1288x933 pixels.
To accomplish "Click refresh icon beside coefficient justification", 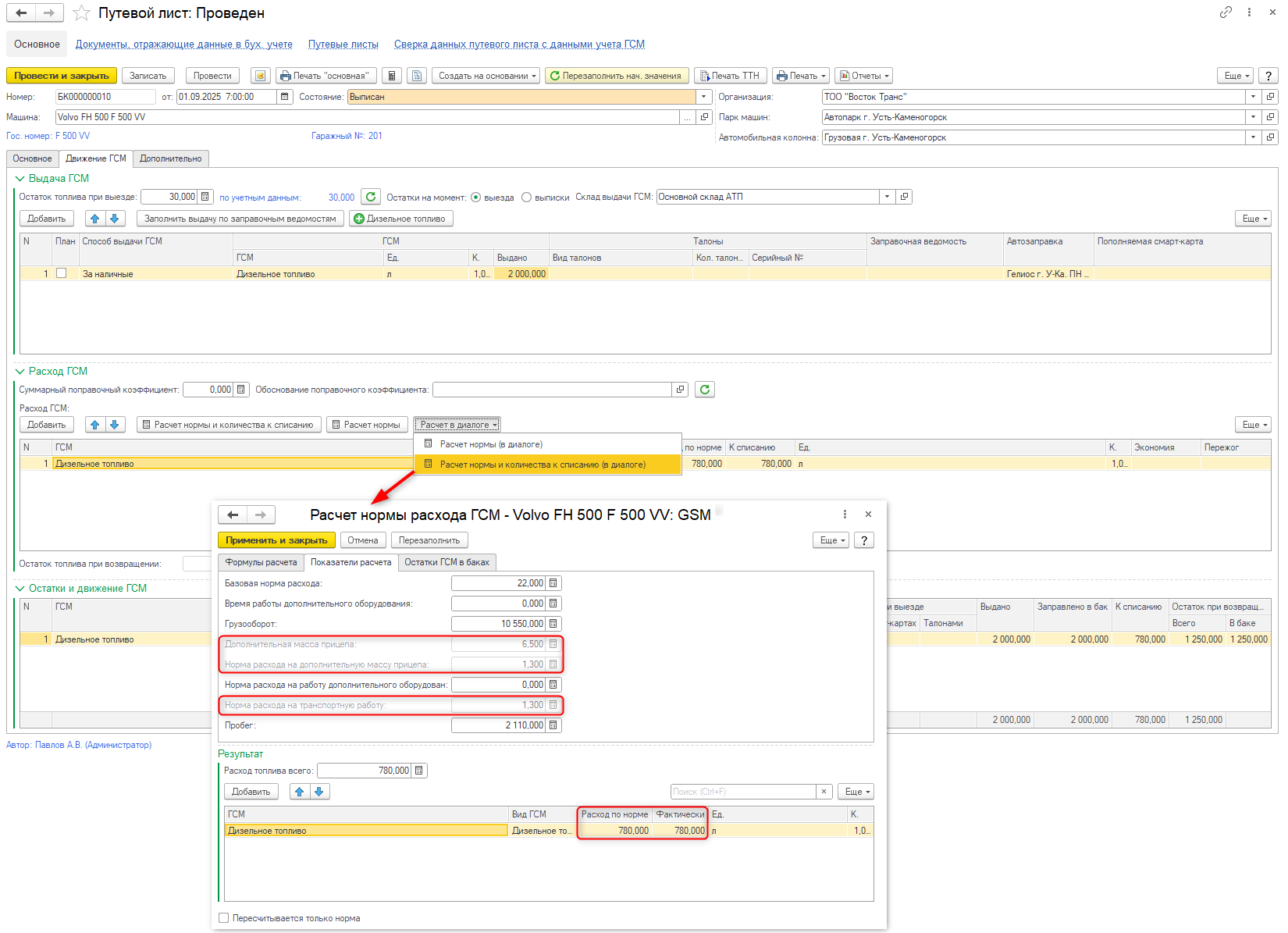I will (704, 390).
